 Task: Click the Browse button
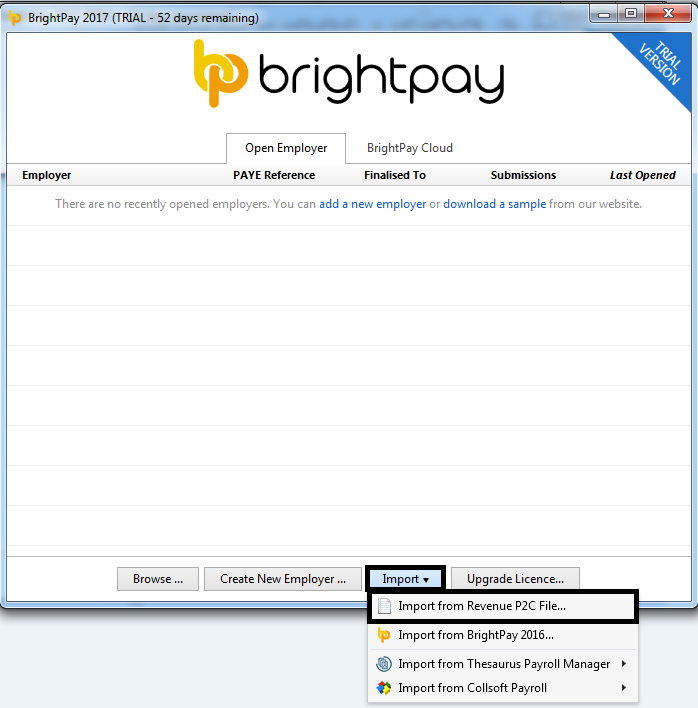[158, 579]
